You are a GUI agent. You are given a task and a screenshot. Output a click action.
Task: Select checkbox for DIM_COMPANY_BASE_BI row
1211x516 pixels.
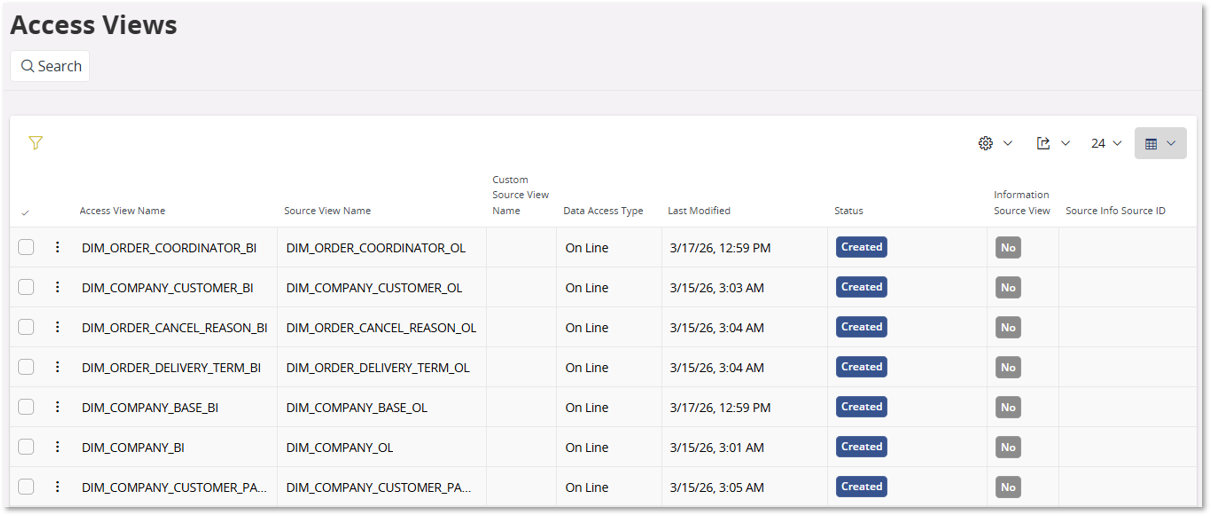(26, 407)
